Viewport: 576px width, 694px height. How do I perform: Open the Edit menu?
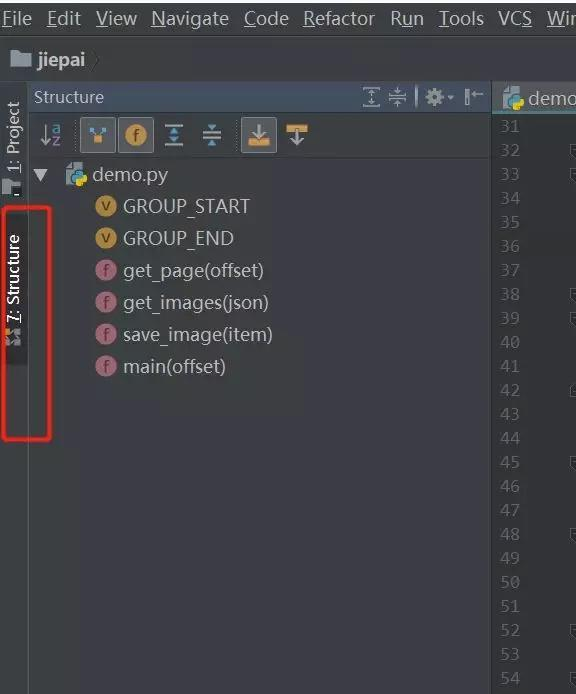[x=64, y=19]
